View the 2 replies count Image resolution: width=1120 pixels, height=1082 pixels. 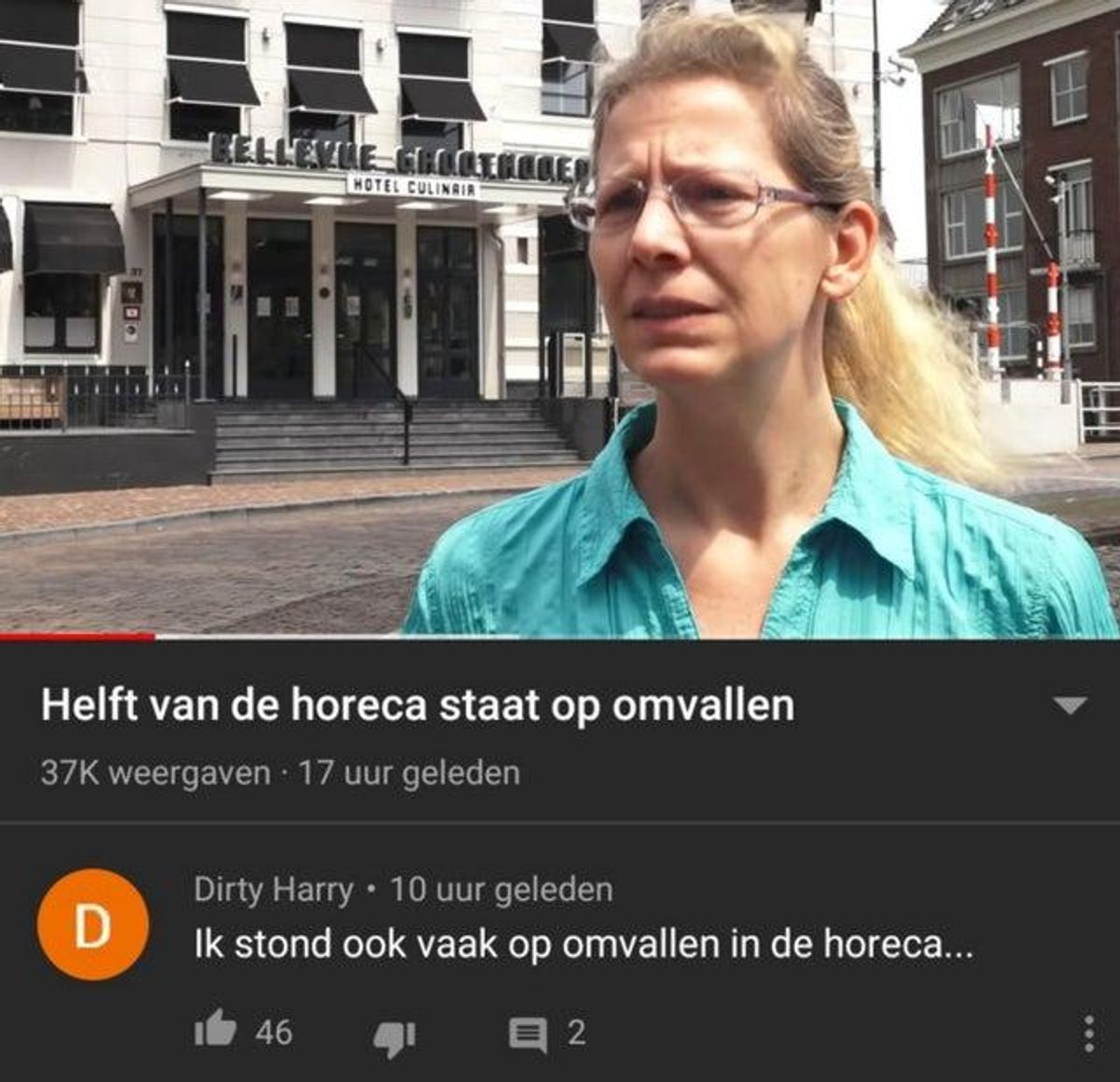pos(577,1032)
